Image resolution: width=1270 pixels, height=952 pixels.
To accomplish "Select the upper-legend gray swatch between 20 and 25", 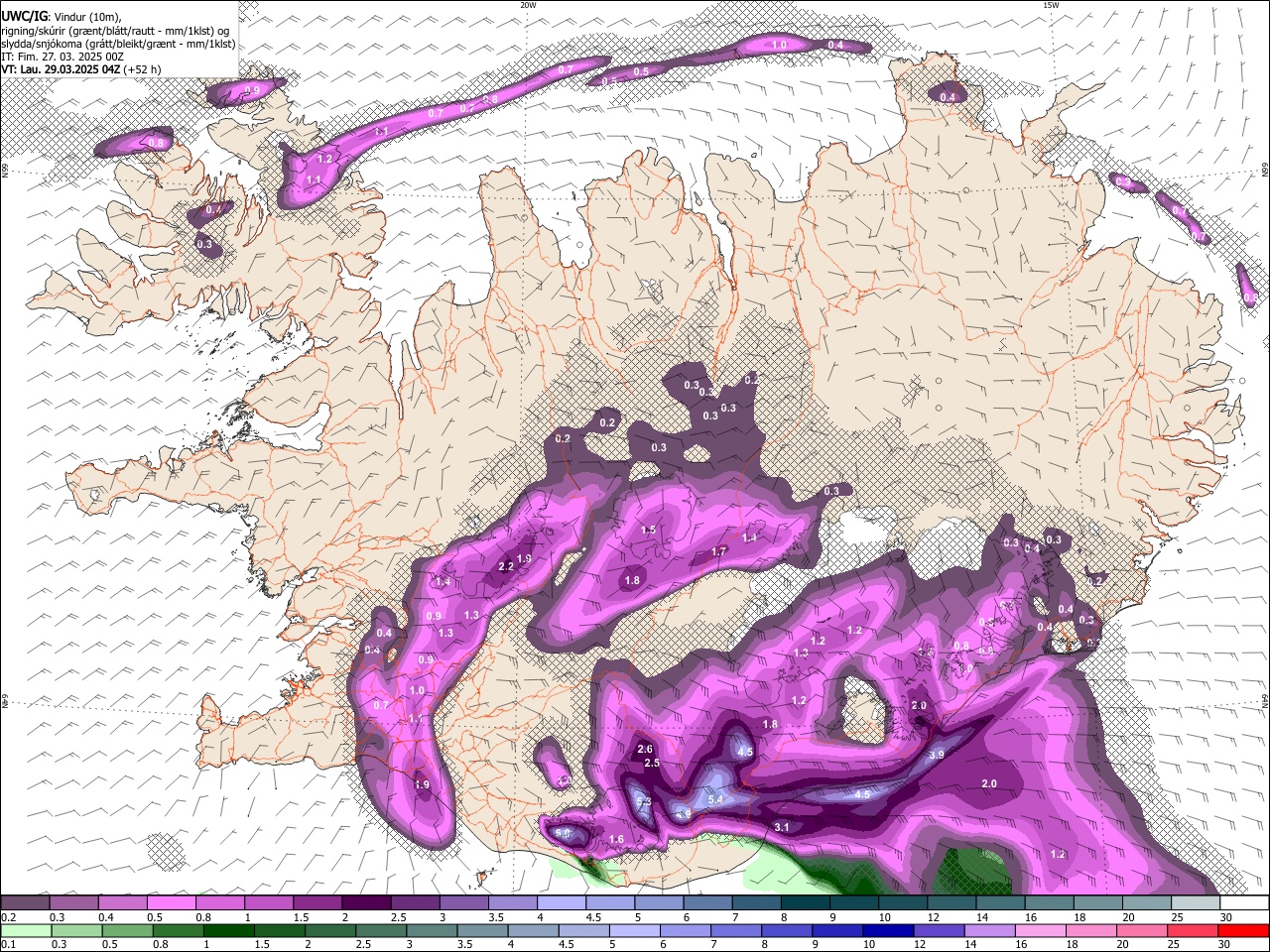I will click(1147, 902).
